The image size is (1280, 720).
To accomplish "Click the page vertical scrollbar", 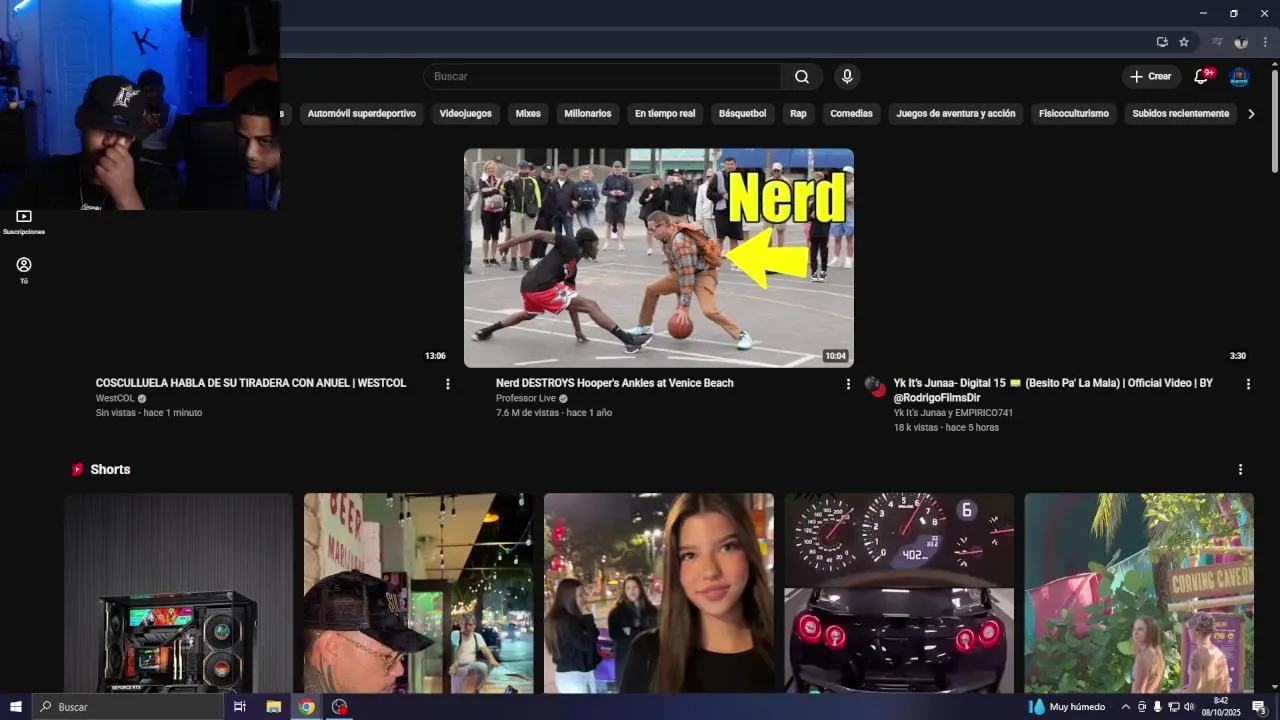I will coord(1274,120).
